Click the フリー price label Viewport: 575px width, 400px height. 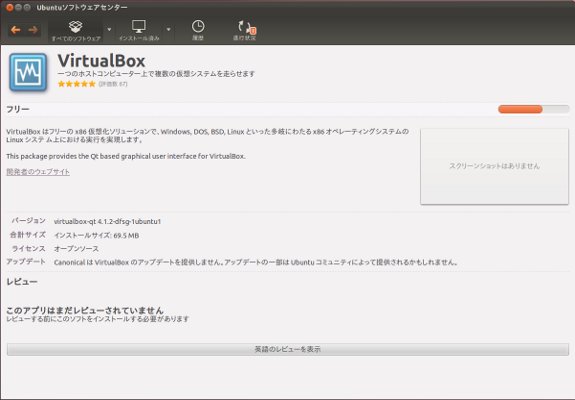pos(18,109)
